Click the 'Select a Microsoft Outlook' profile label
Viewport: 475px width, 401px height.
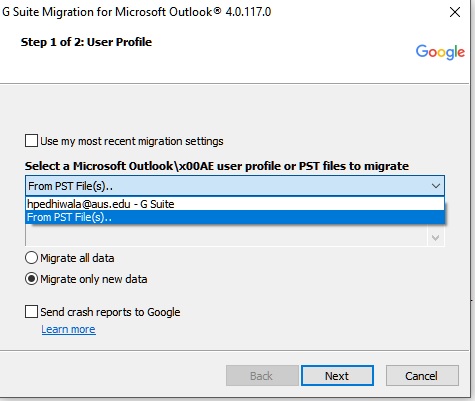pyautogui.click(x=217, y=166)
